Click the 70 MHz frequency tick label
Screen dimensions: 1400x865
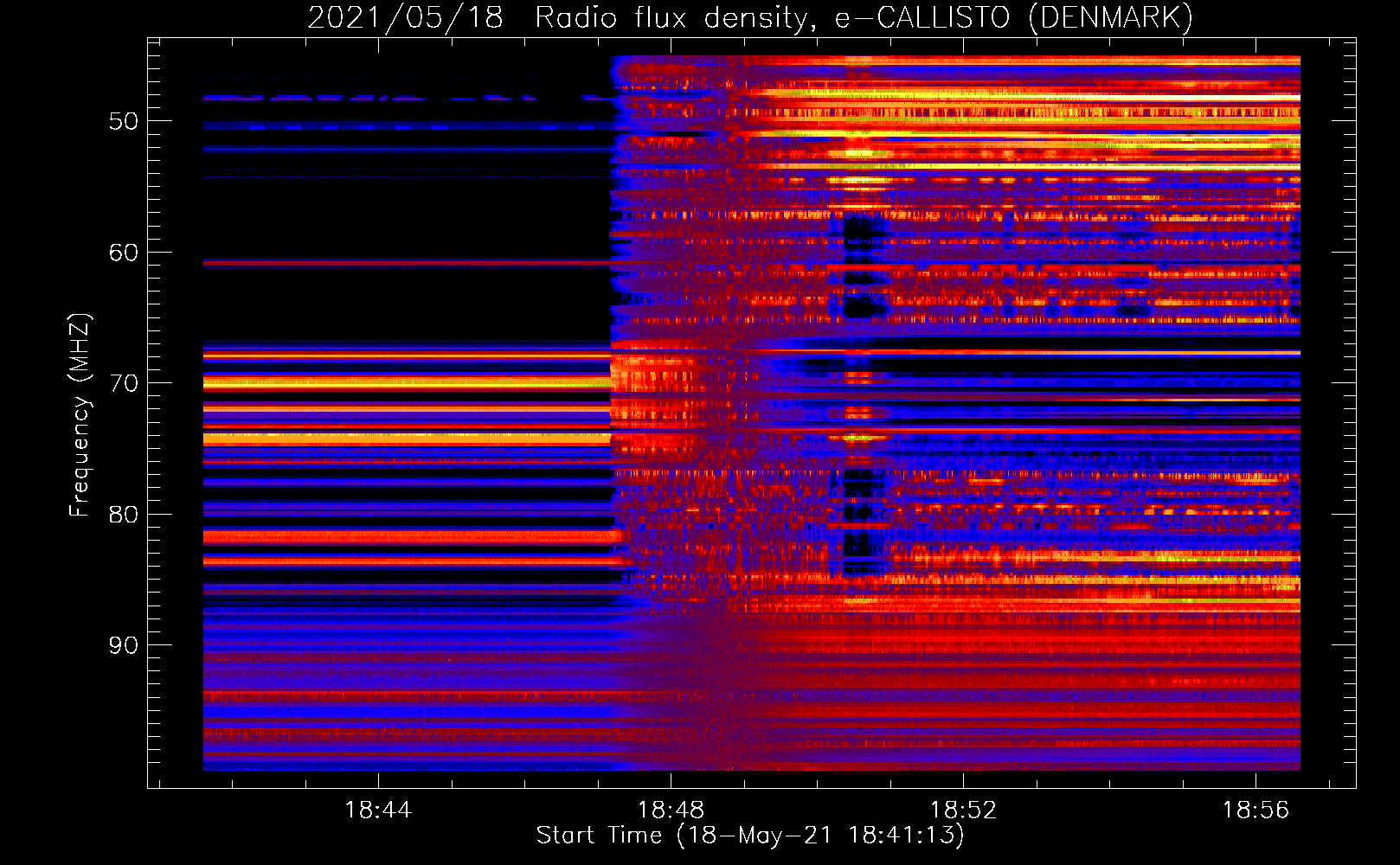(124, 383)
